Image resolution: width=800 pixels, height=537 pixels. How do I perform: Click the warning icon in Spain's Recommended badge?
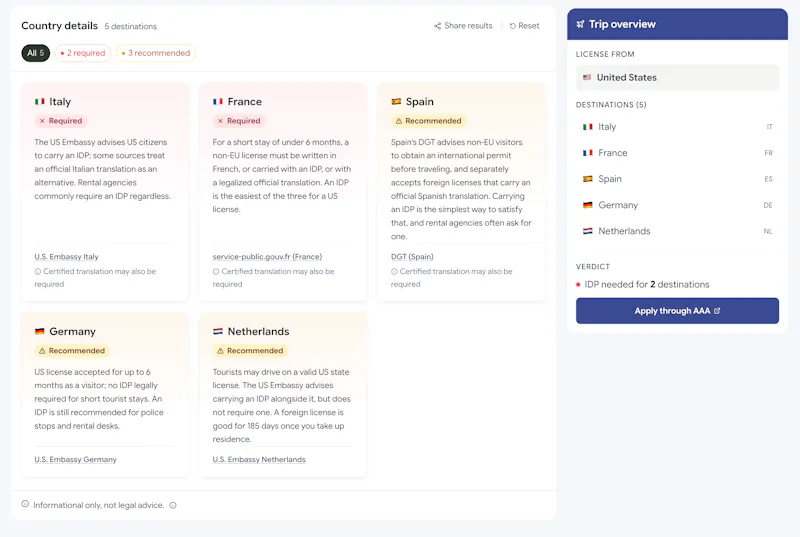399,121
